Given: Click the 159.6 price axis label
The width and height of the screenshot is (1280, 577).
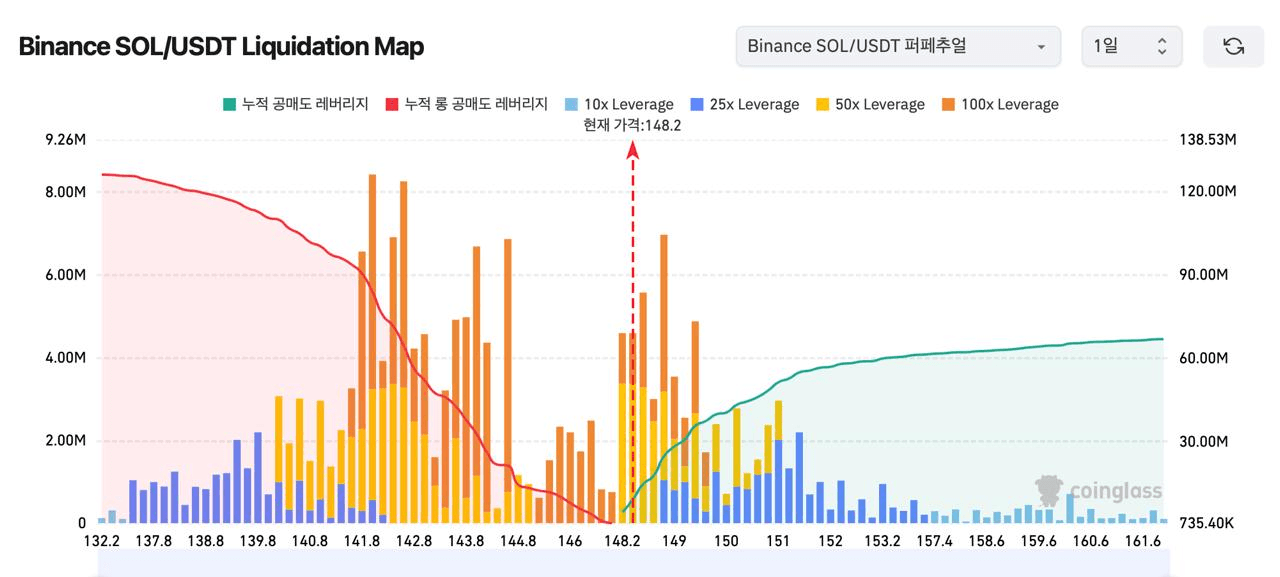Looking at the screenshot, I should tap(1038, 541).
